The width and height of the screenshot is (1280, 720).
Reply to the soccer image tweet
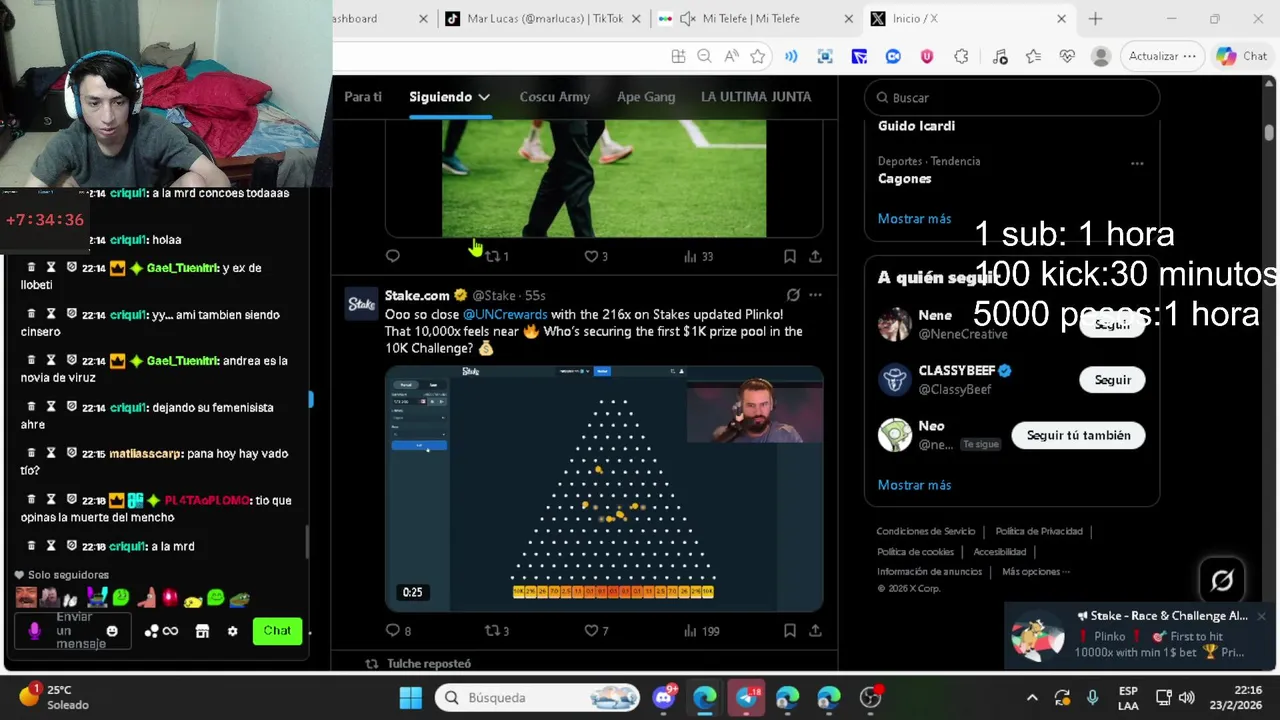click(393, 256)
